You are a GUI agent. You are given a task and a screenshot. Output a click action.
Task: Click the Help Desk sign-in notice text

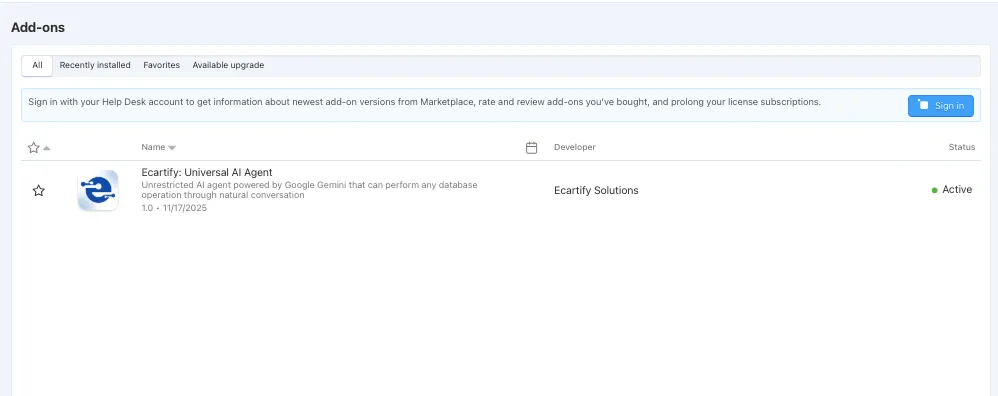pyautogui.click(x=425, y=102)
